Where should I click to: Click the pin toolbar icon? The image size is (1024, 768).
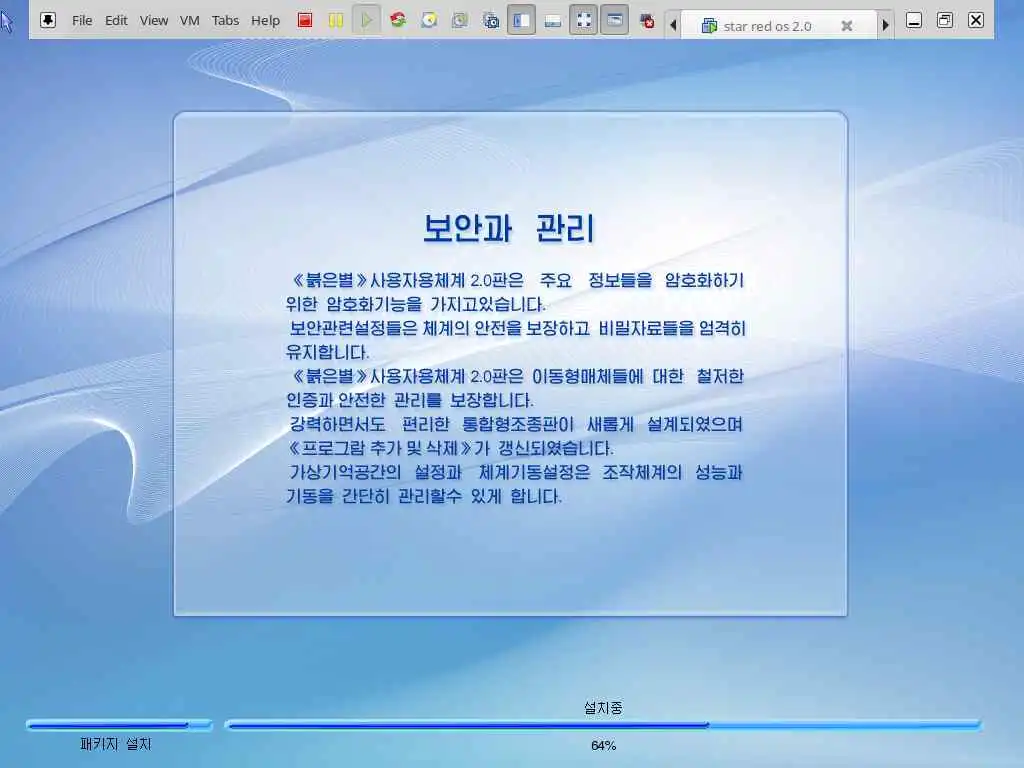tap(48, 20)
